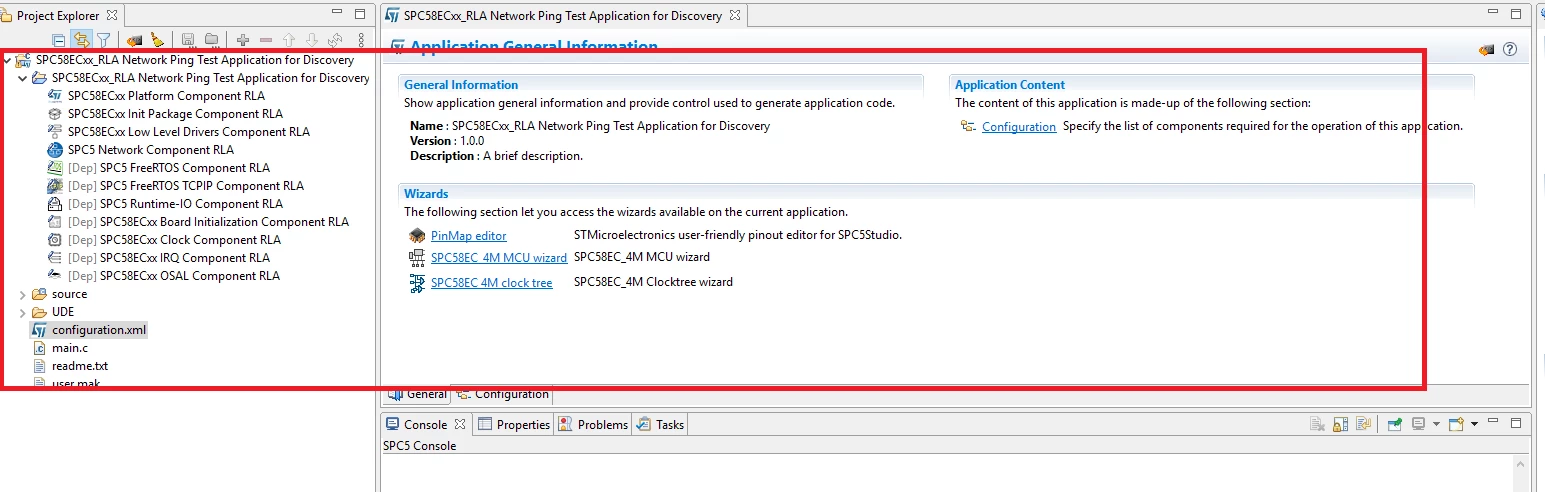Open help question mark icon
1545x492 pixels.
pyautogui.click(x=1510, y=50)
